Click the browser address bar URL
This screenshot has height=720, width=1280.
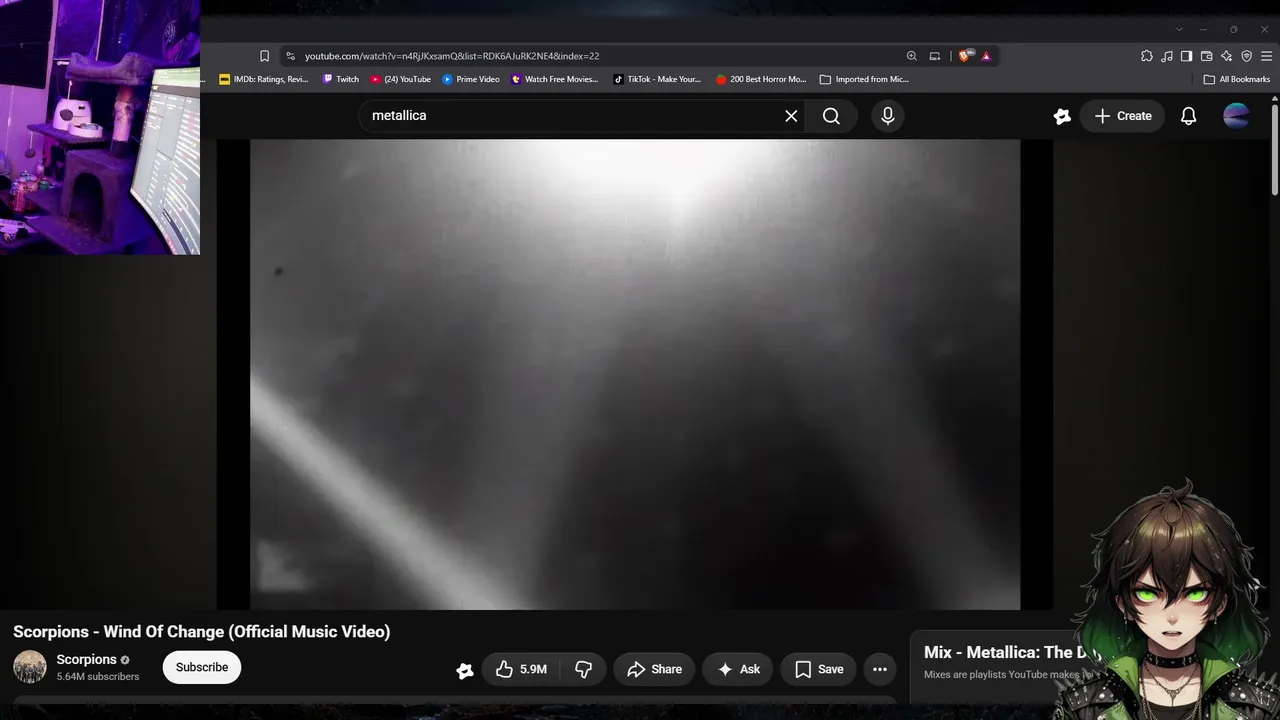click(452, 56)
